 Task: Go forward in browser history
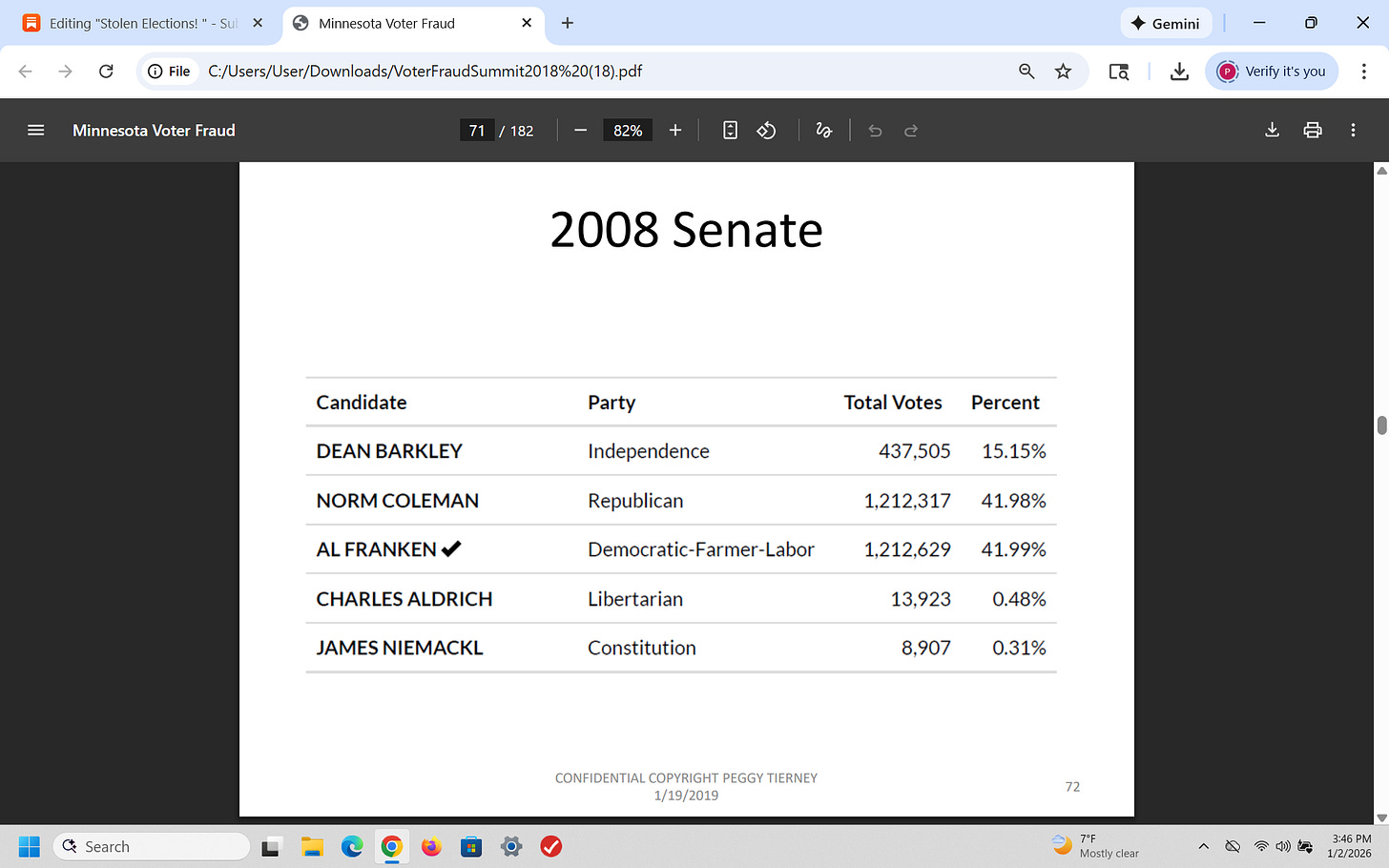pos(65,72)
